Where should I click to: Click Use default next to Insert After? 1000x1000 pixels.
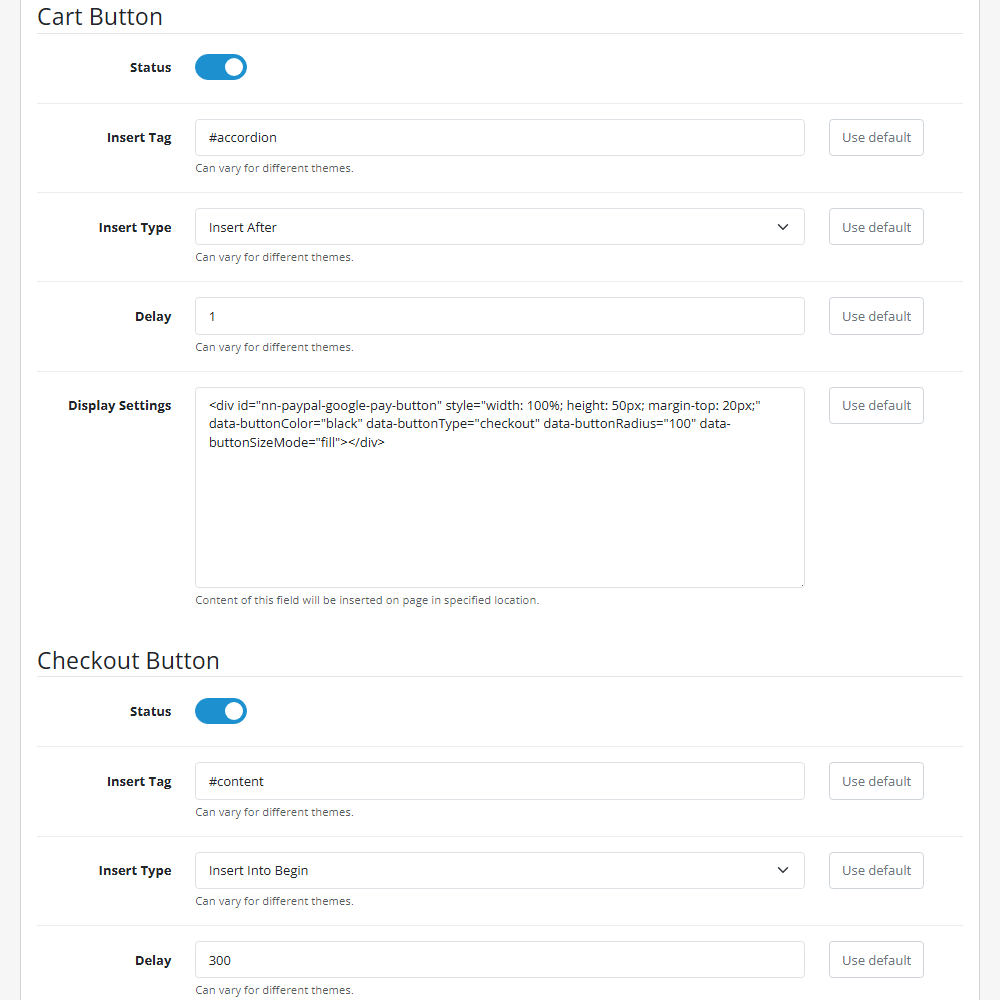[876, 227]
